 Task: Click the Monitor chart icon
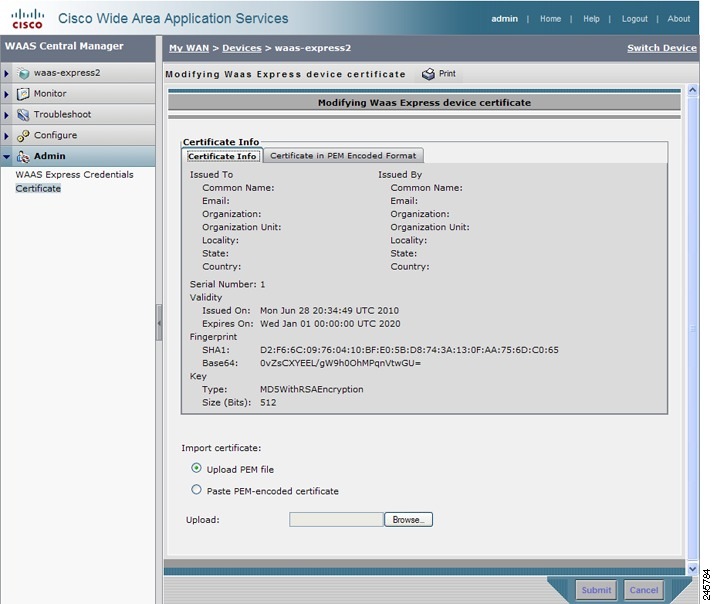coord(23,94)
